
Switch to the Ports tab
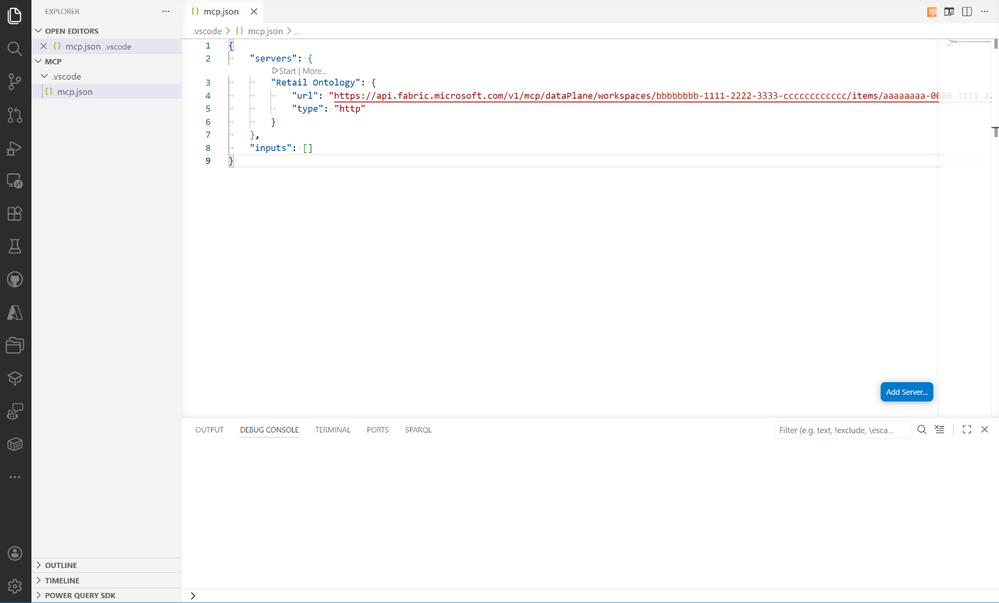coord(377,430)
